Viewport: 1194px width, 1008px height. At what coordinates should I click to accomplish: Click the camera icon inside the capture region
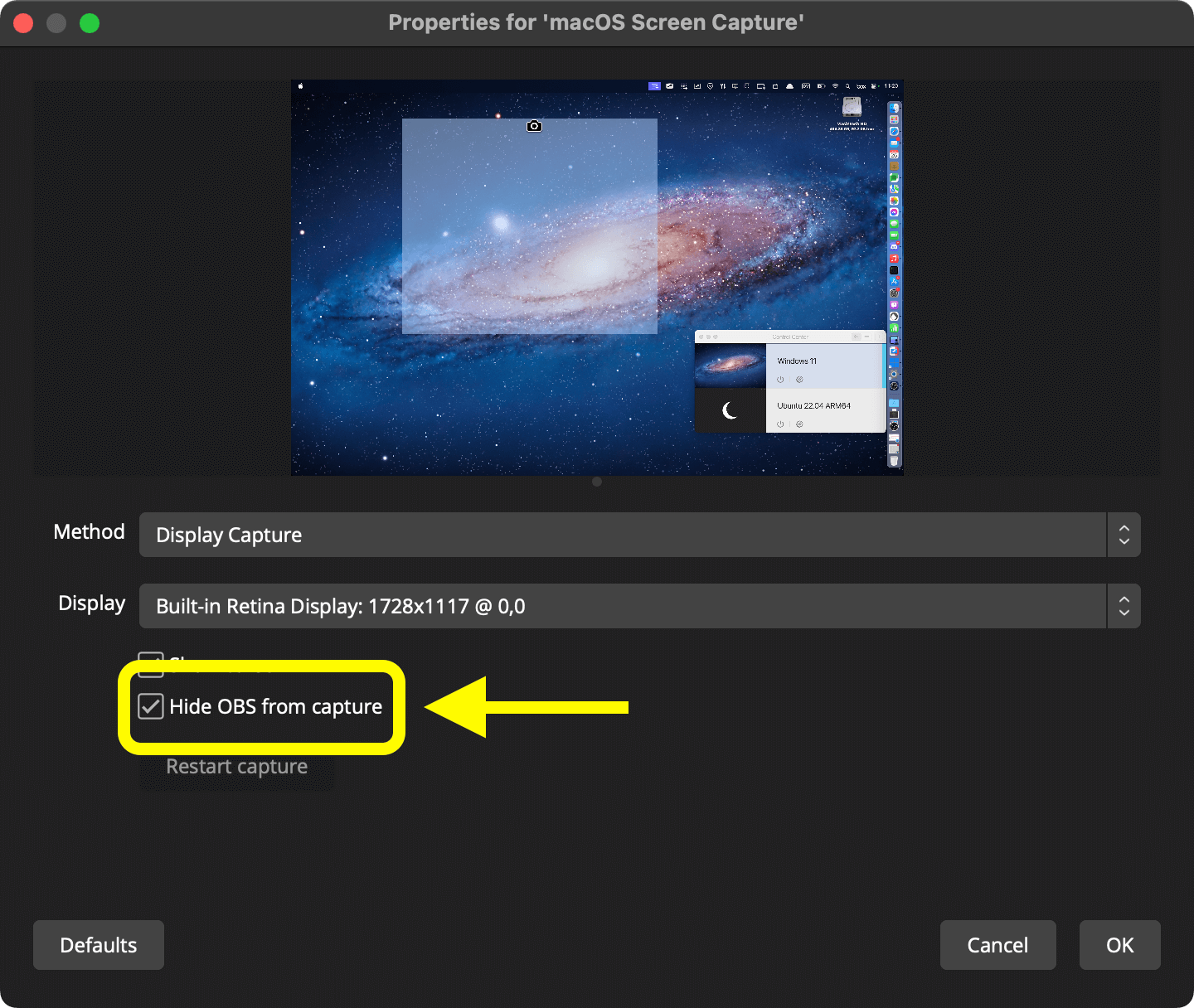point(534,126)
